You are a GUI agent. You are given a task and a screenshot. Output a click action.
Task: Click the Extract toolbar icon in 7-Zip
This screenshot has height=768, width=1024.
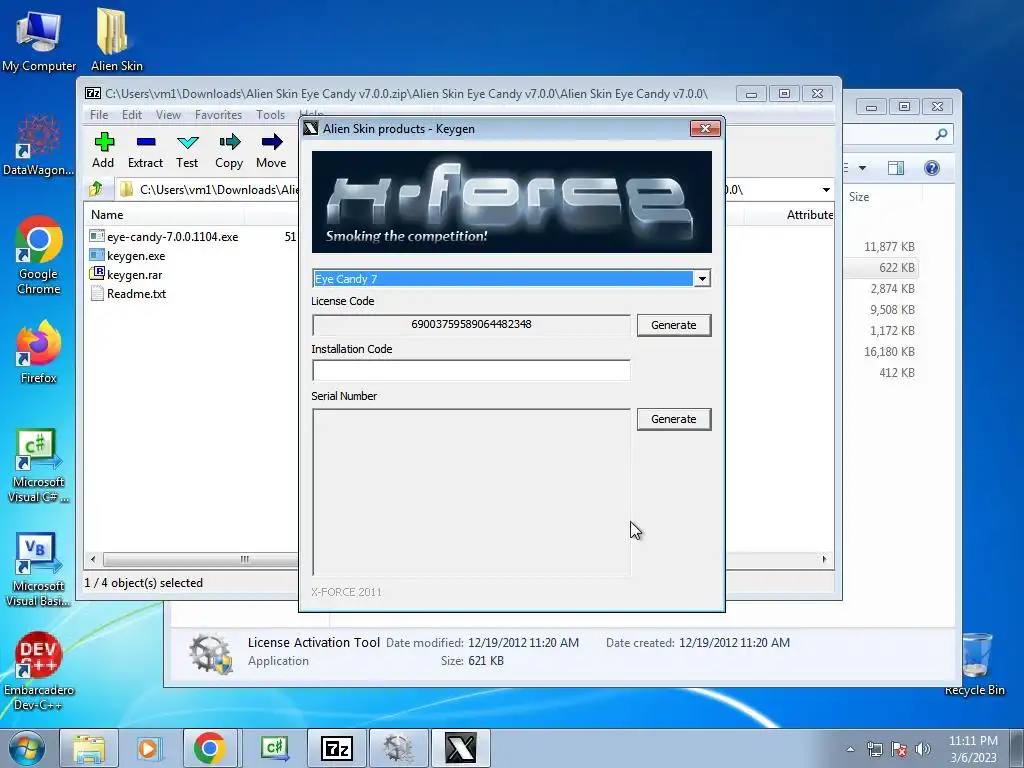(145, 150)
